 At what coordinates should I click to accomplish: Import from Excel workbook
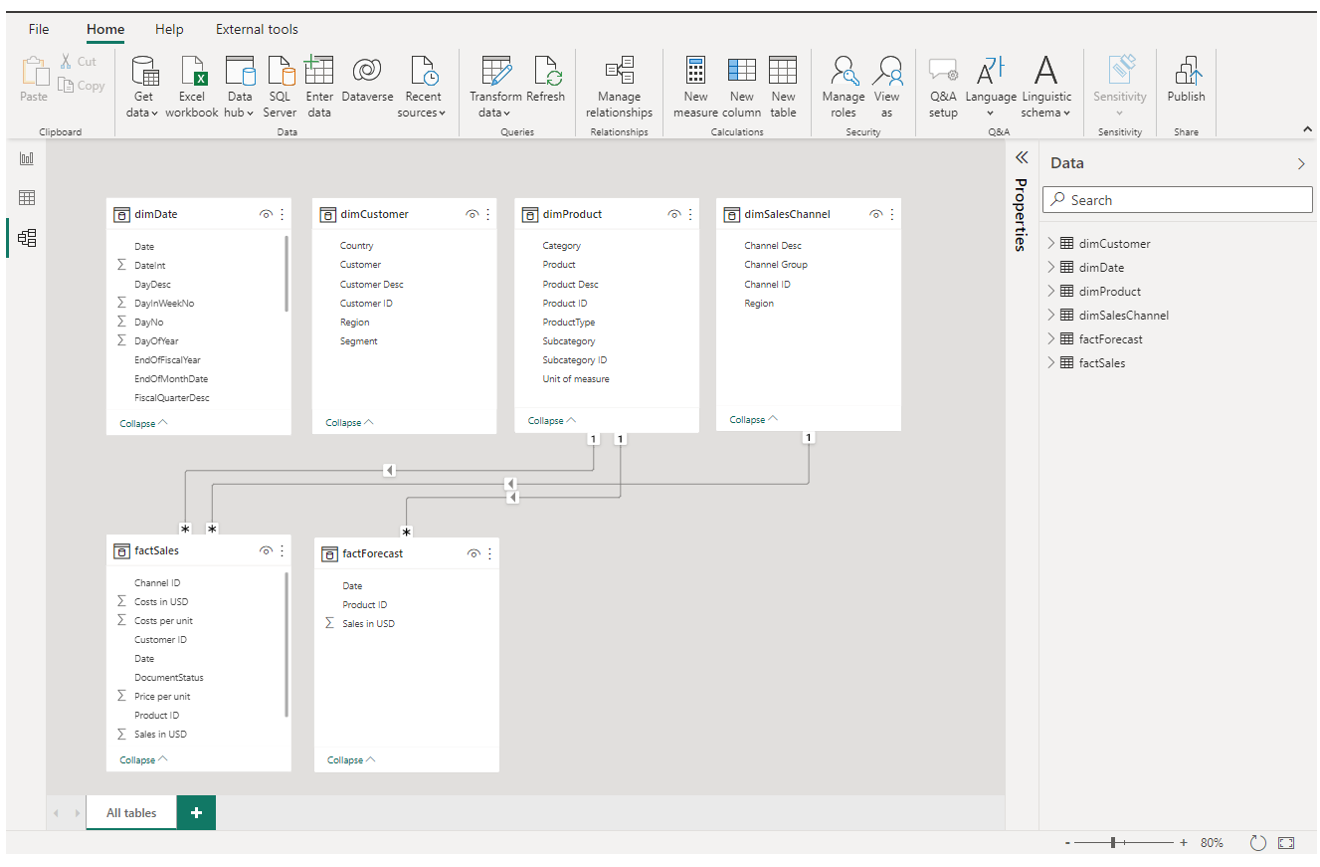[x=191, y=87]
